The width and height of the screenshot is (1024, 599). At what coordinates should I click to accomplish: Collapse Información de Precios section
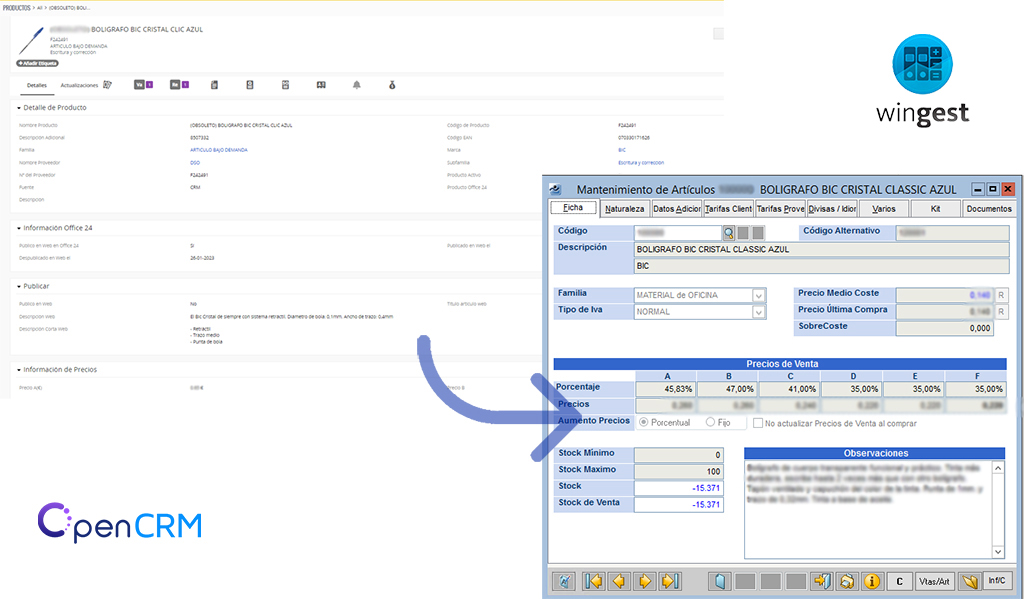coord(19,370)
